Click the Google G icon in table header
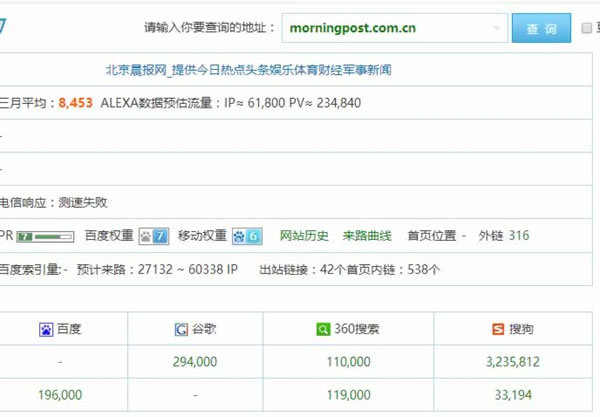Screen dimensions: 600x417 click(x=181, y=329)
